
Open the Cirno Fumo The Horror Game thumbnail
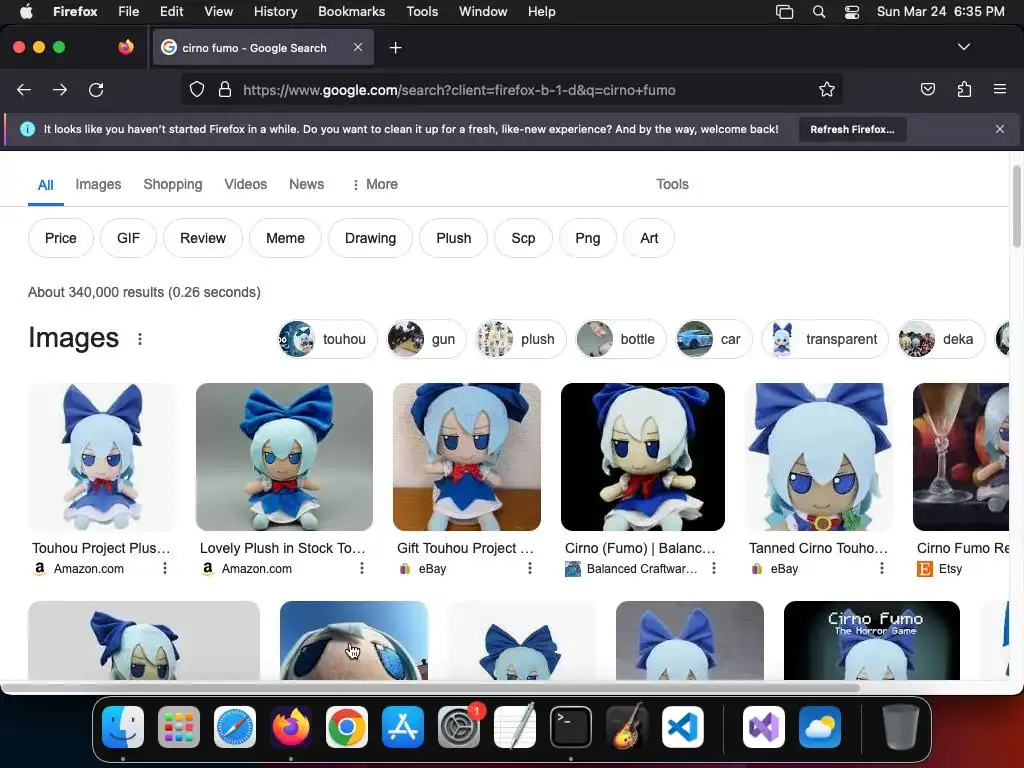tap(872, 641)
